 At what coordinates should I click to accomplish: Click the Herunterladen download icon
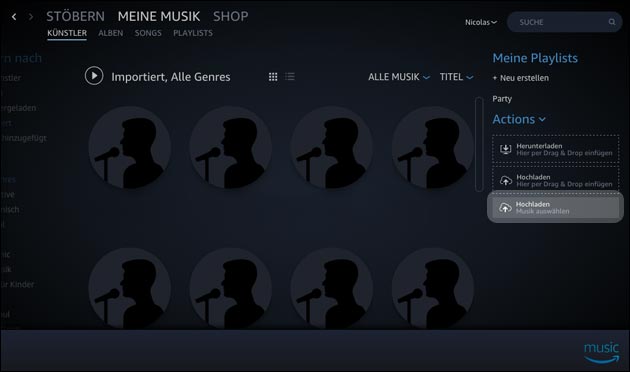click(505, 149)
